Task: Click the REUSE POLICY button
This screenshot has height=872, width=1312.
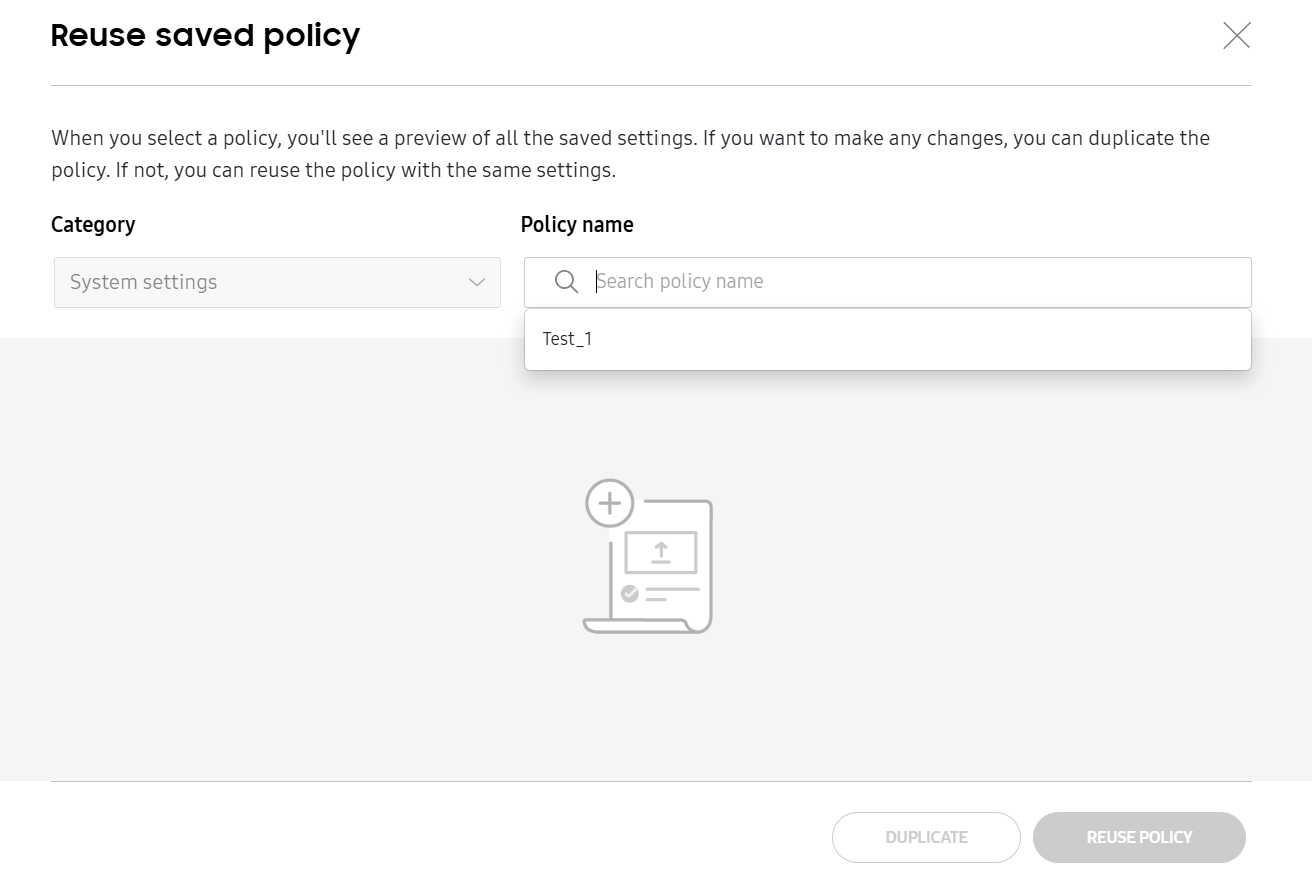Action: pos(1139,837)
